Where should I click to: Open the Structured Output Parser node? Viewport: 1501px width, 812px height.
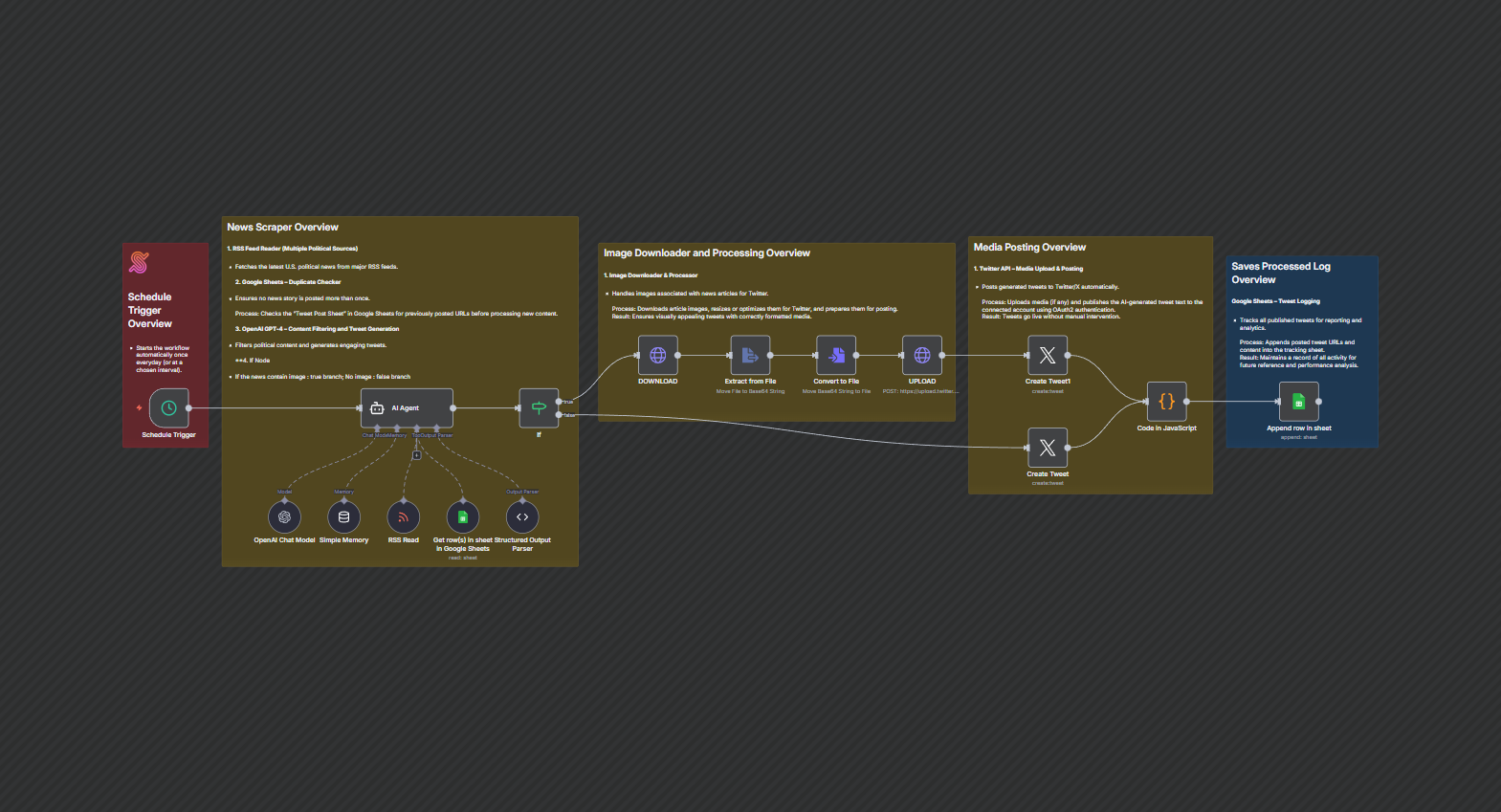pyautogui.click(x=522, y=517)
